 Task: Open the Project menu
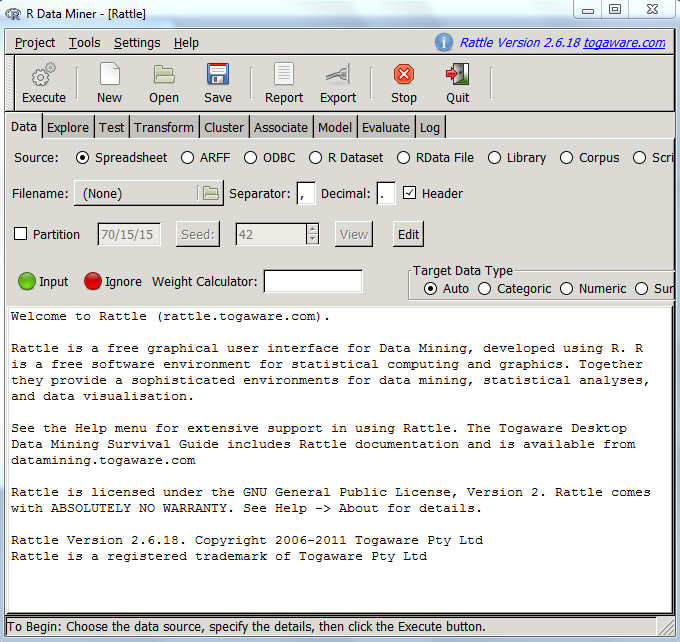coord(35,43)
